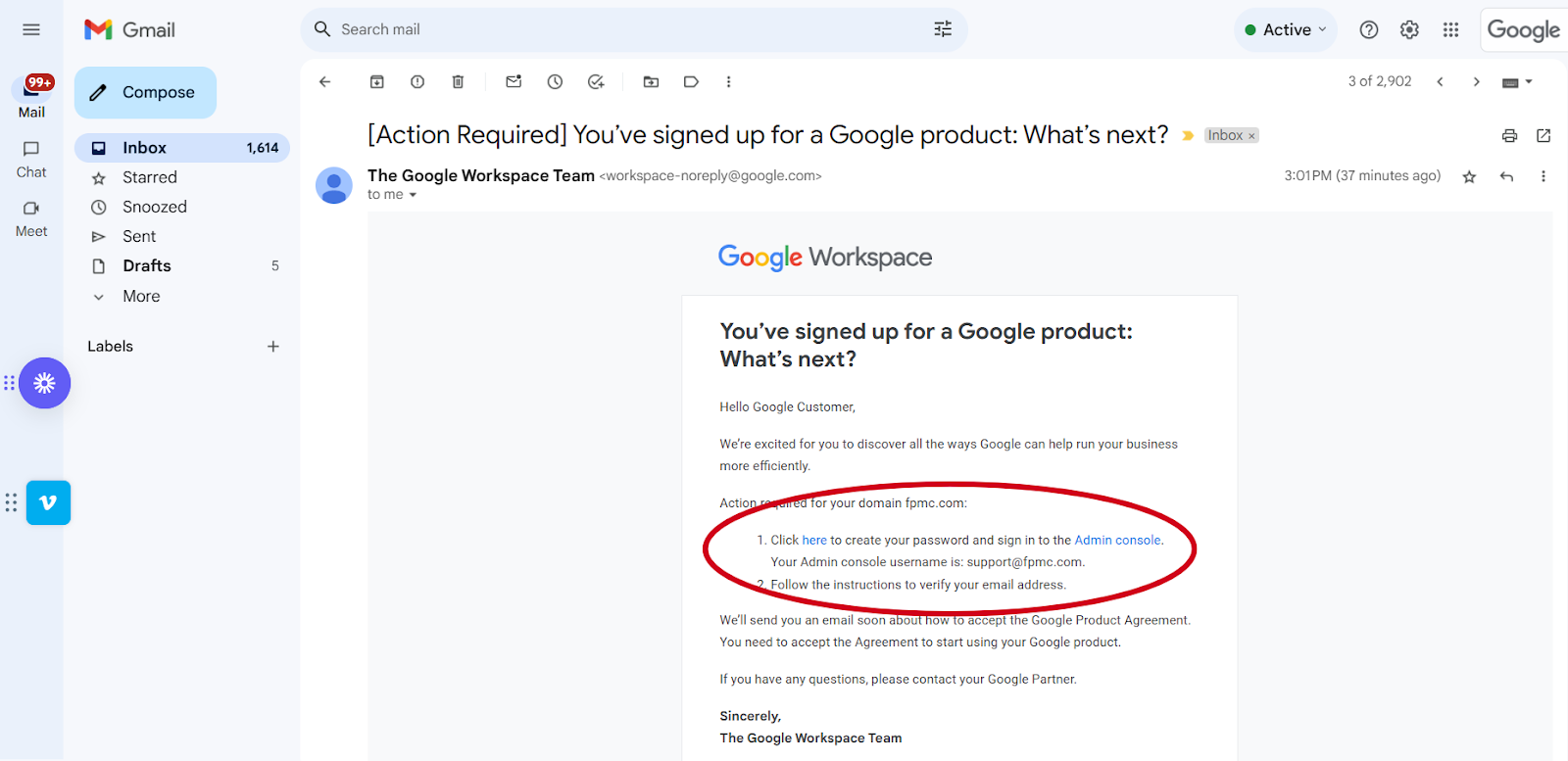Open the Support help icon
Screen dimensions: 1568x761
click(1369, 29)
